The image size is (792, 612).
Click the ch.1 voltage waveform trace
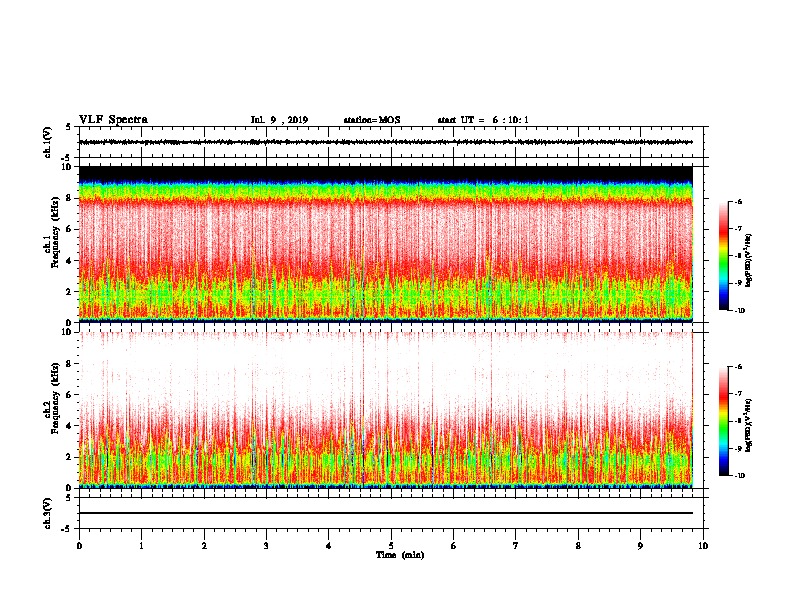(385, 142)
